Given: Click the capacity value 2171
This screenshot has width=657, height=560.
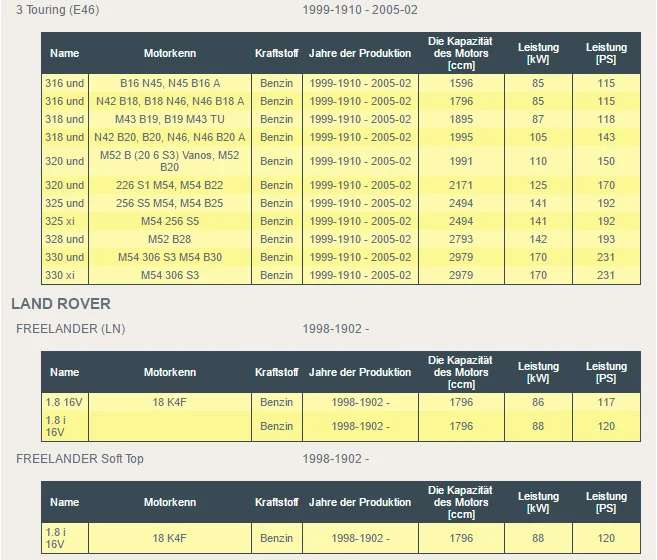Looking at the screenshot, I should pos(461,185).
